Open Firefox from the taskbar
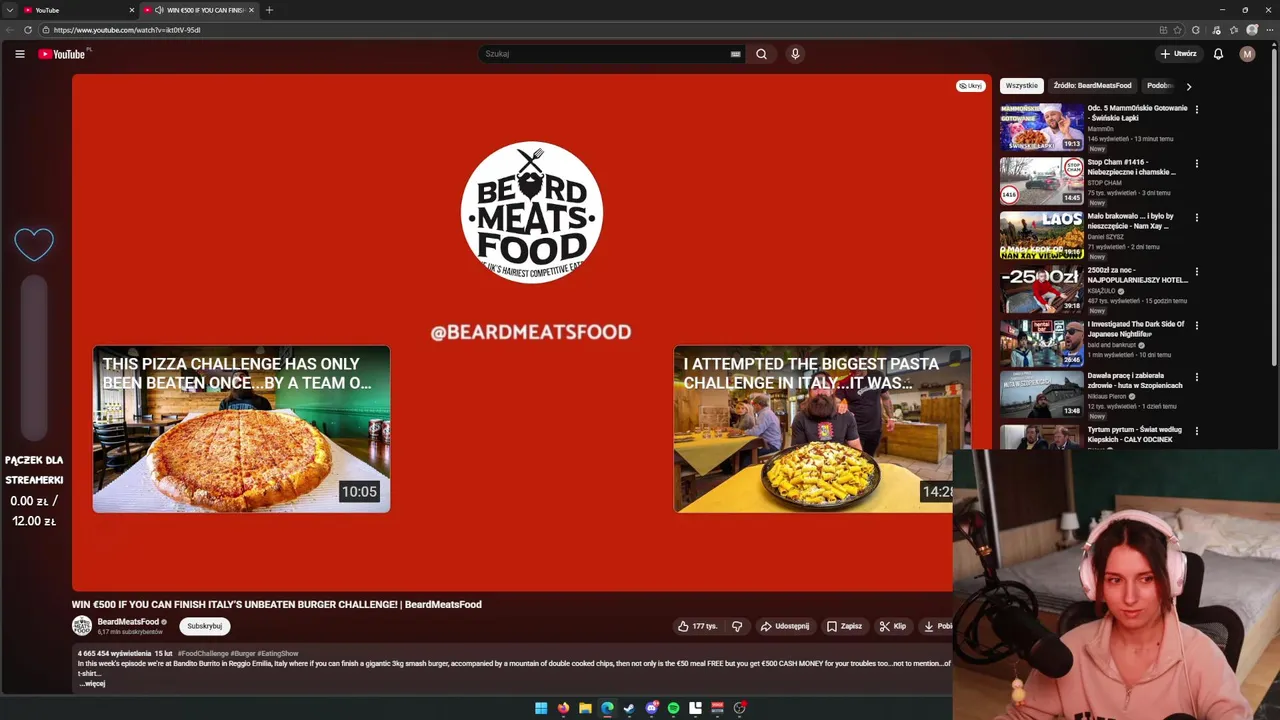 pos(563,708)
